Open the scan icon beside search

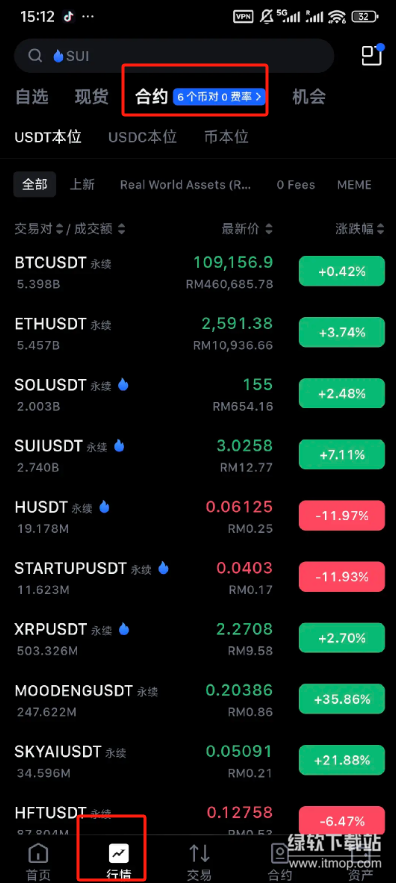click(371, 55)
